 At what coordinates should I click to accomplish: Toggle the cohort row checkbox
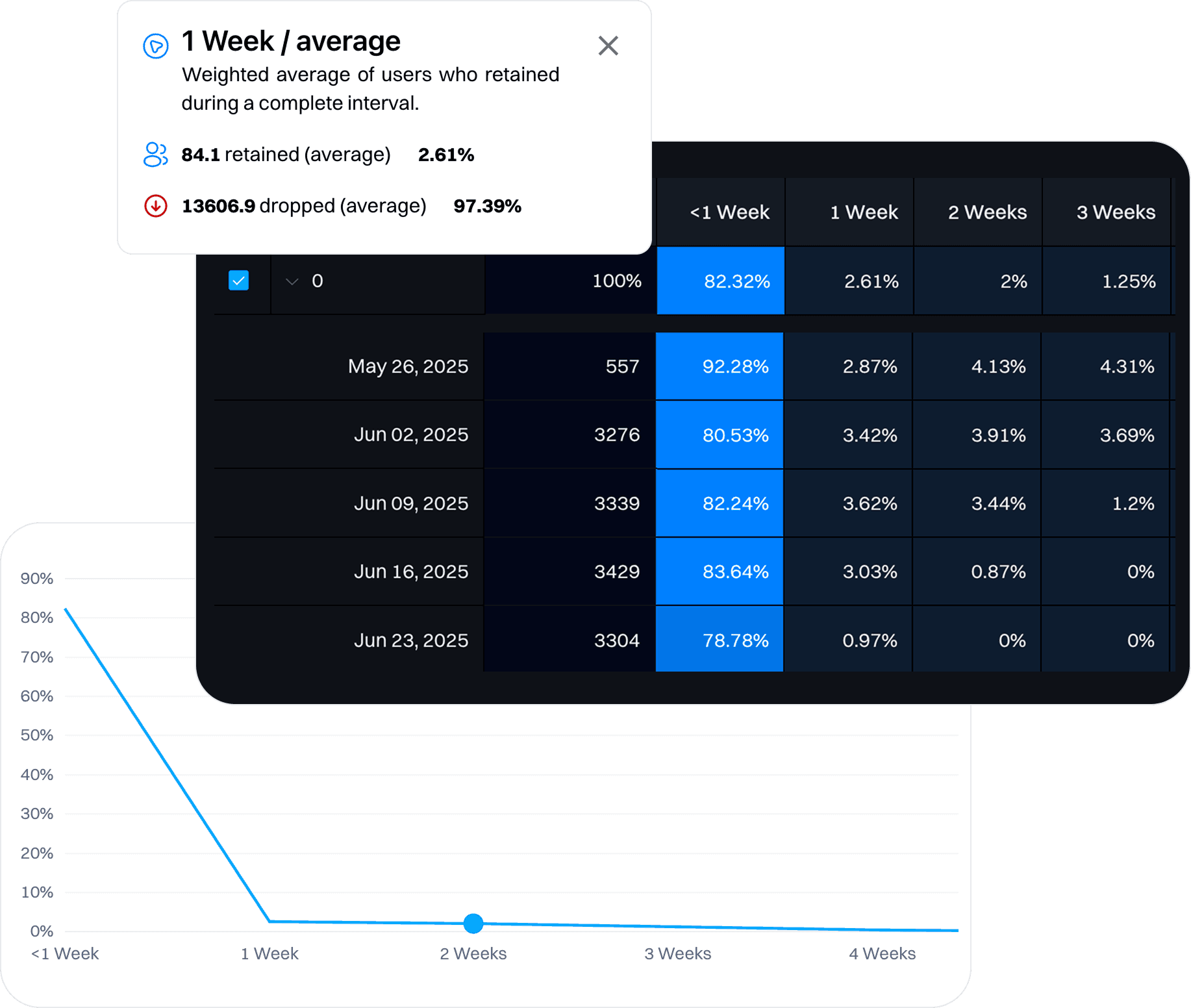coord(239,281)
